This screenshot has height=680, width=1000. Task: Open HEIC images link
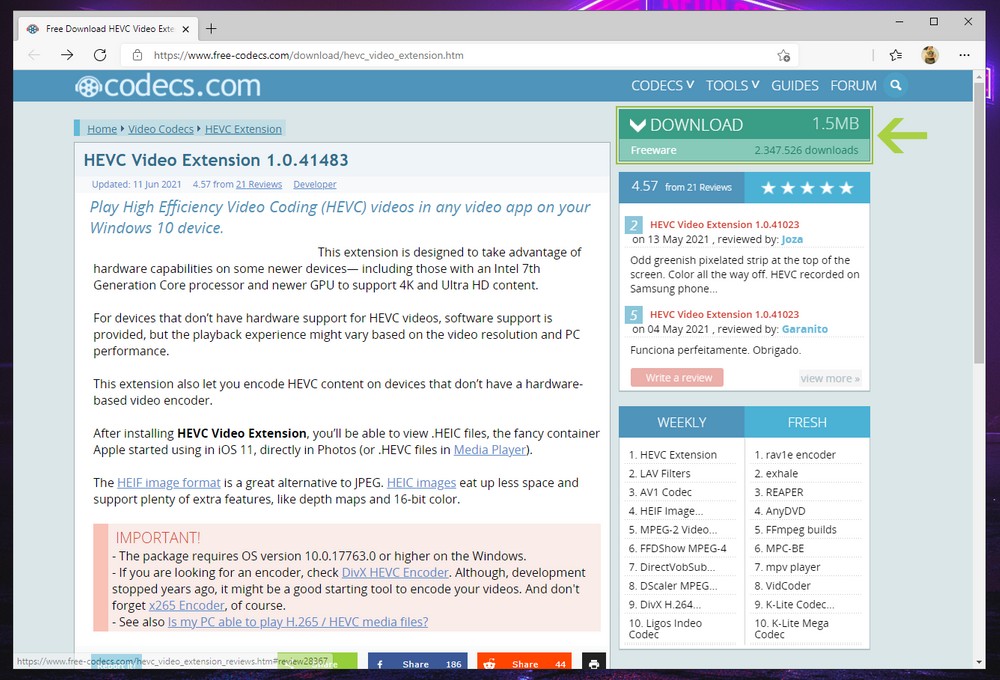pyautogui.click(x=421, y=483)
